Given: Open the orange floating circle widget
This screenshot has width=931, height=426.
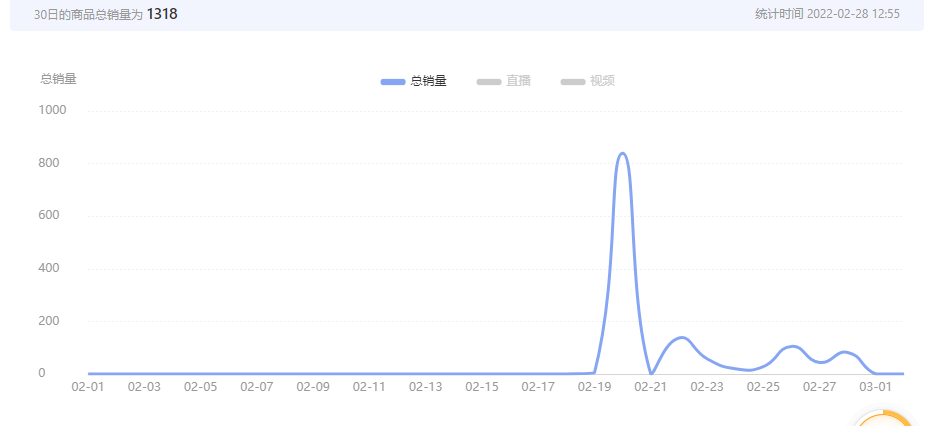Looking at the screenshot, I should (x=883, y=418).
